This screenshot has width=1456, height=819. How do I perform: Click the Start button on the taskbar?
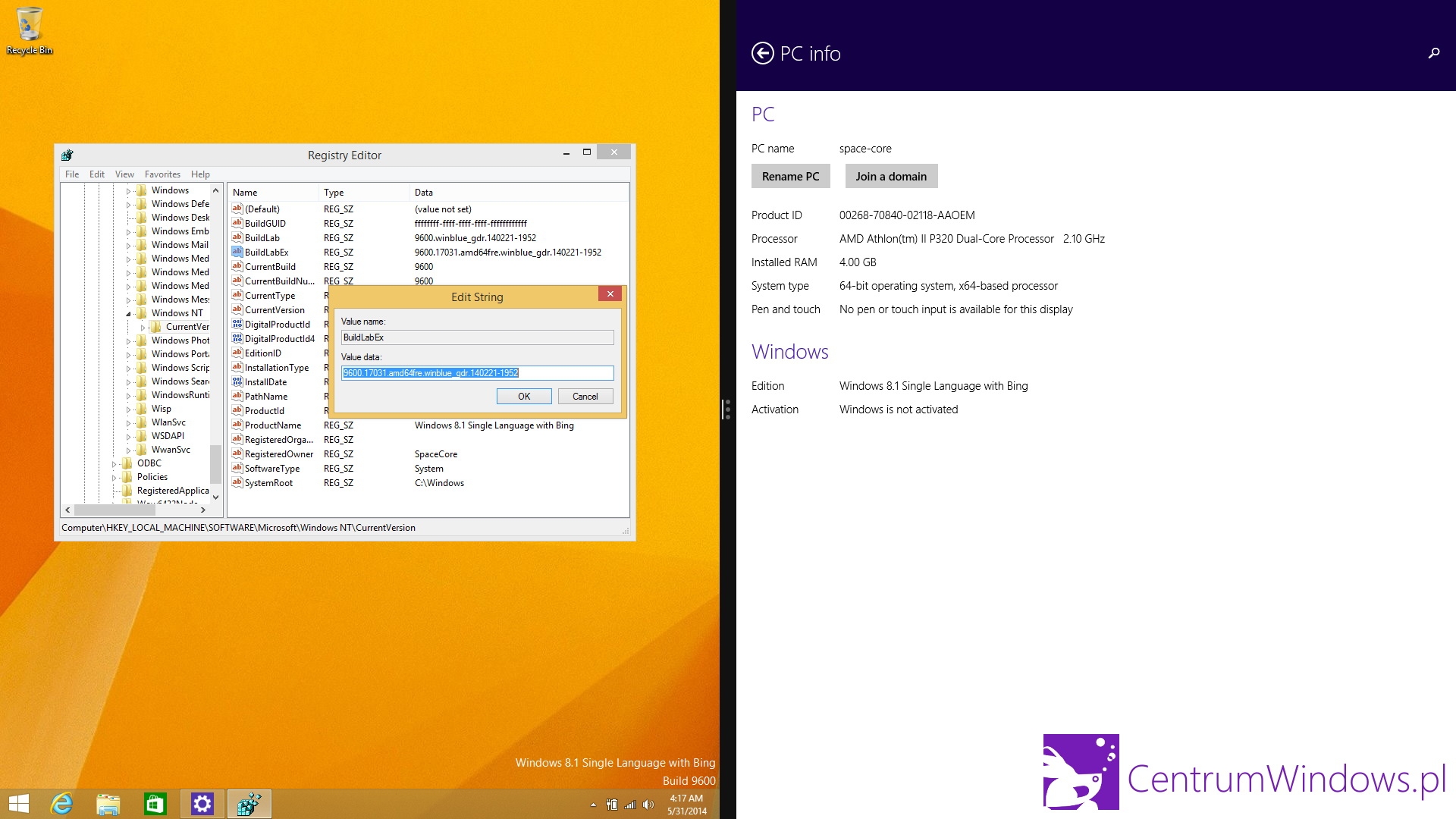[x=18, y=804]
